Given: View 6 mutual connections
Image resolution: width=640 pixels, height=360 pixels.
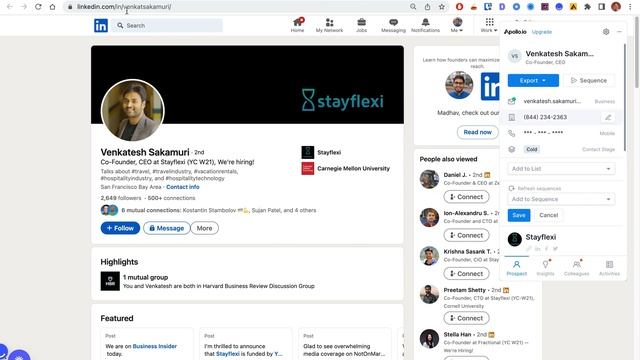Looking at the screenshot, I should [x=219, y=210].
